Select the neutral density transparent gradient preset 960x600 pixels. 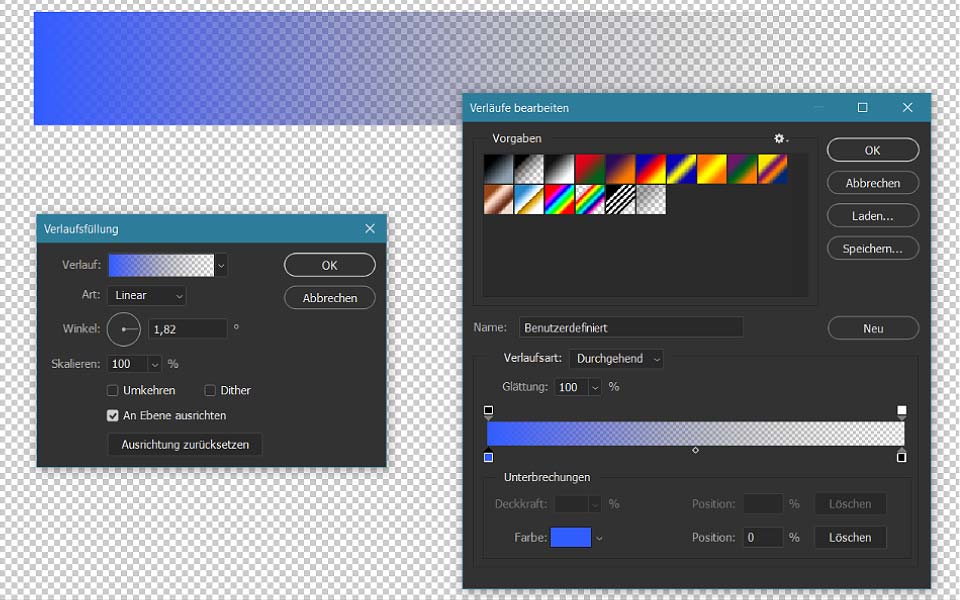(651, 200)
